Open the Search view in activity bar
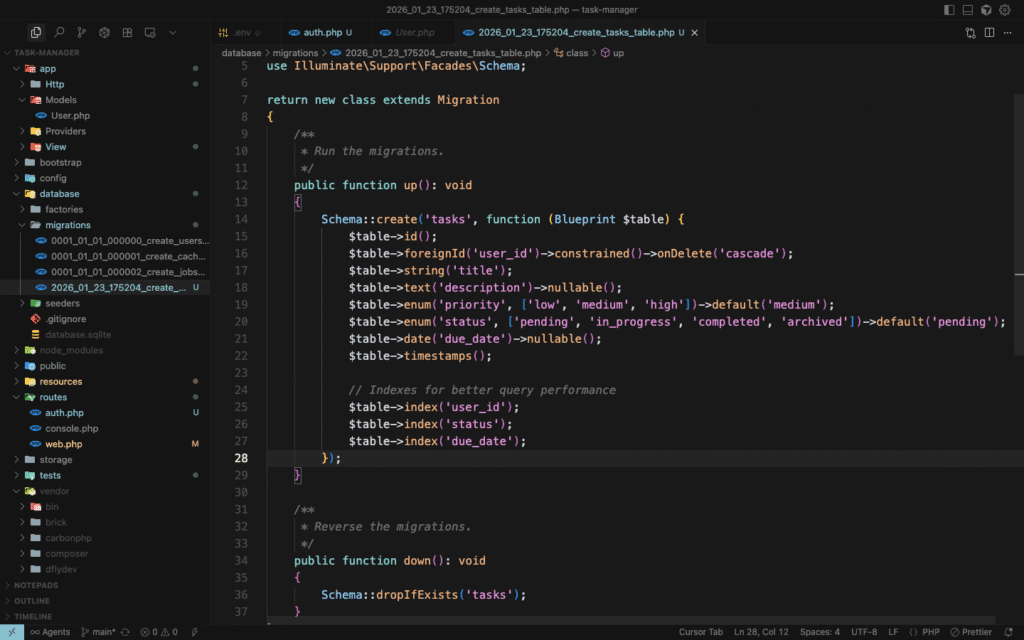The image size is (1024, 640). [59, 32]
